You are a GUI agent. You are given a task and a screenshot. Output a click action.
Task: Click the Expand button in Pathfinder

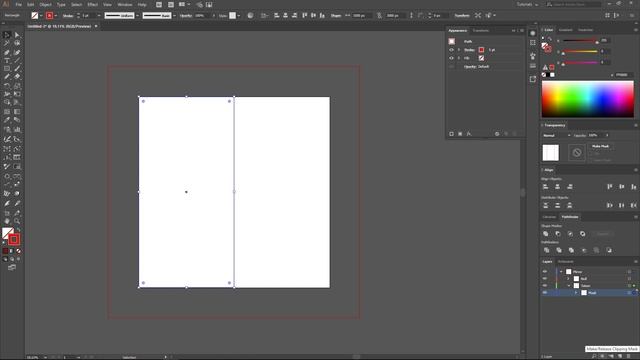coord(603,234)
